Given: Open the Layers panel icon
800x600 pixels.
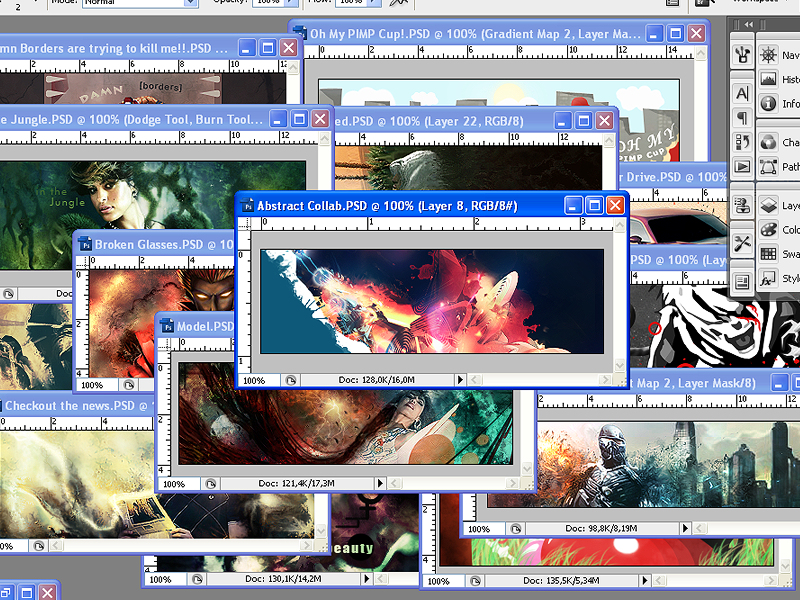Looking at the screenshot, I should [768, 205].
